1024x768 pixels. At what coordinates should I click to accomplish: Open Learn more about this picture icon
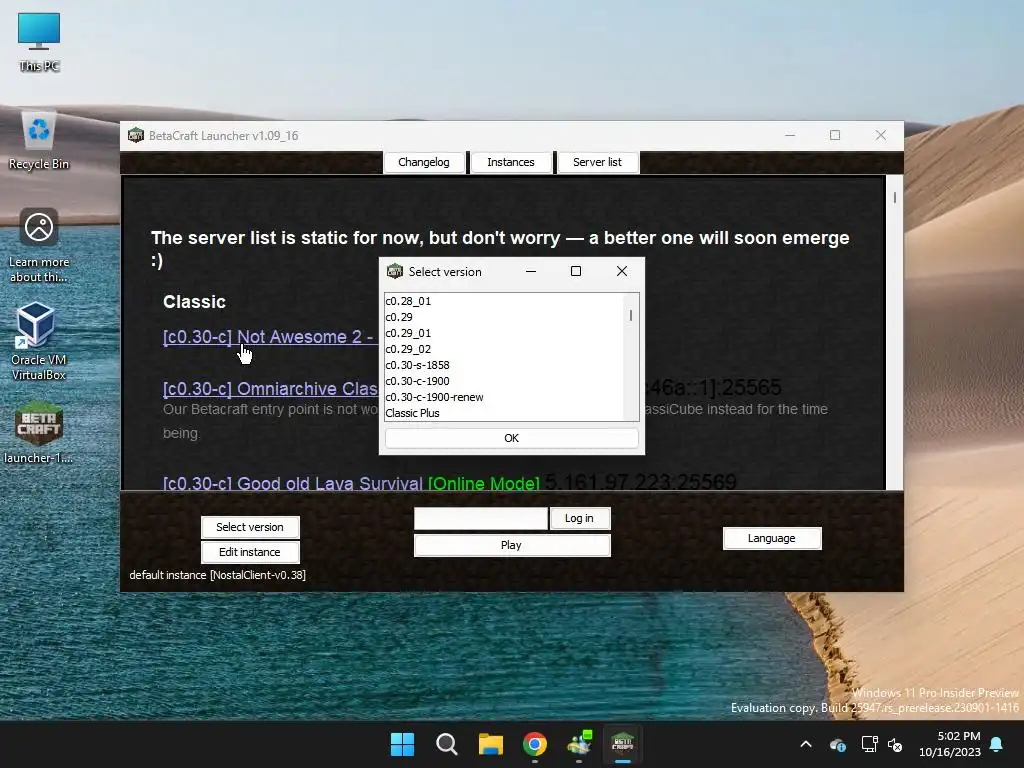point(39,246)
